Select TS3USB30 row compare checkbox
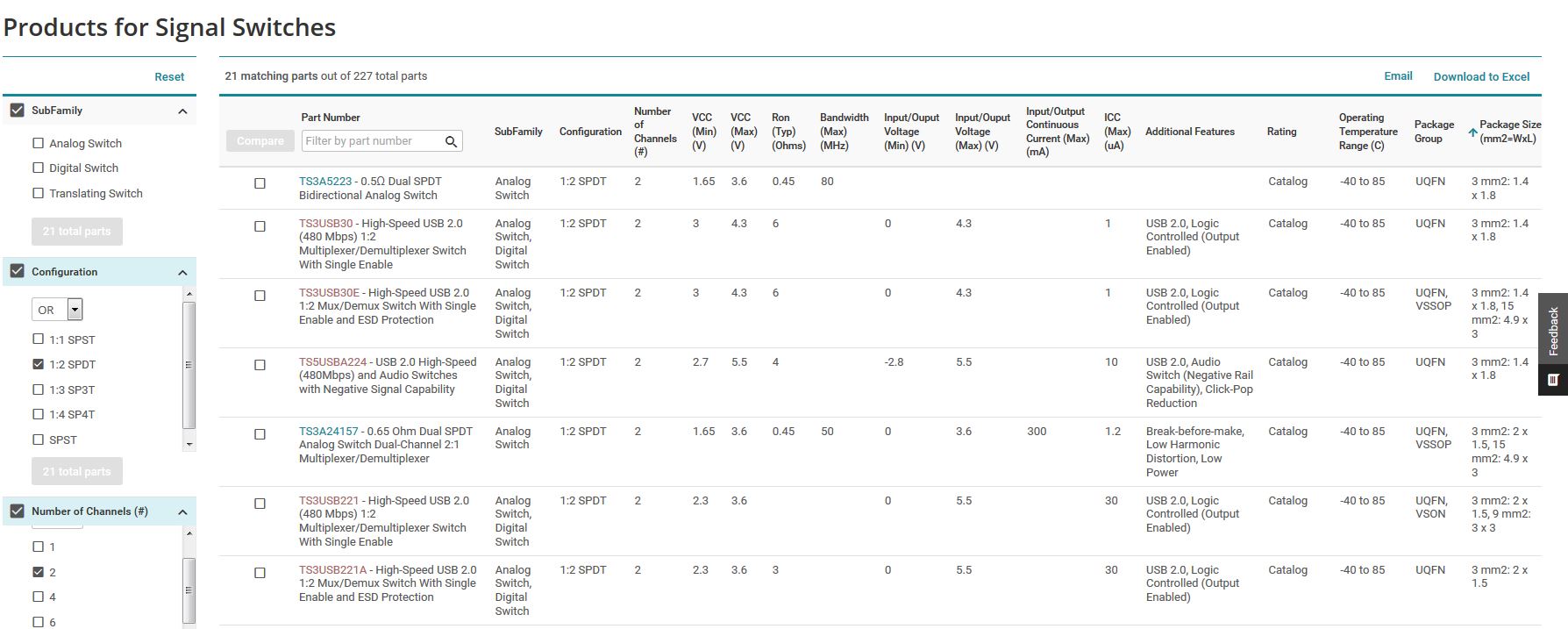The height and width of the screenshot is (629, 1568). click(x=260, y=226)
